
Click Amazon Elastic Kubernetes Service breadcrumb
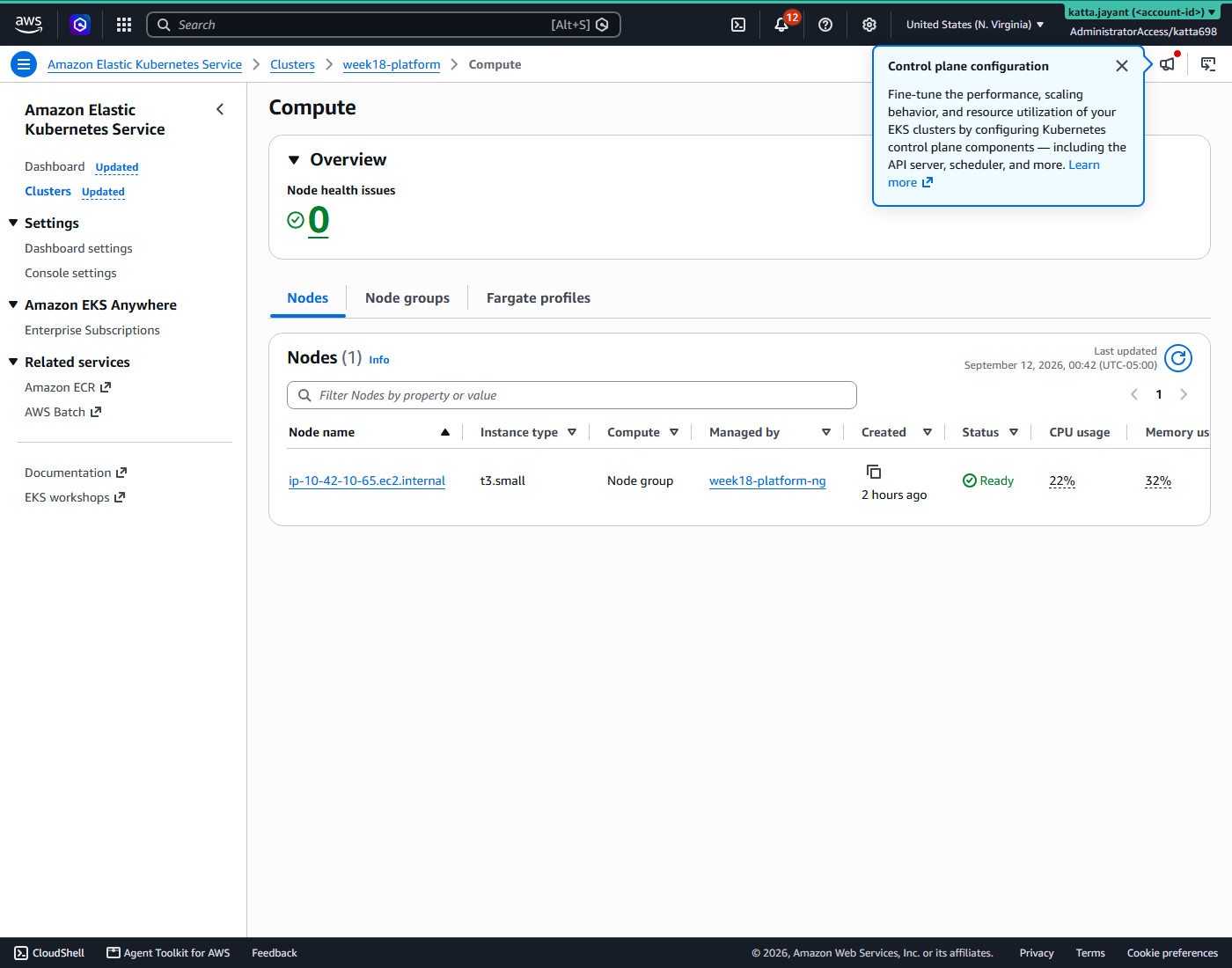click(x=144, y=64)
